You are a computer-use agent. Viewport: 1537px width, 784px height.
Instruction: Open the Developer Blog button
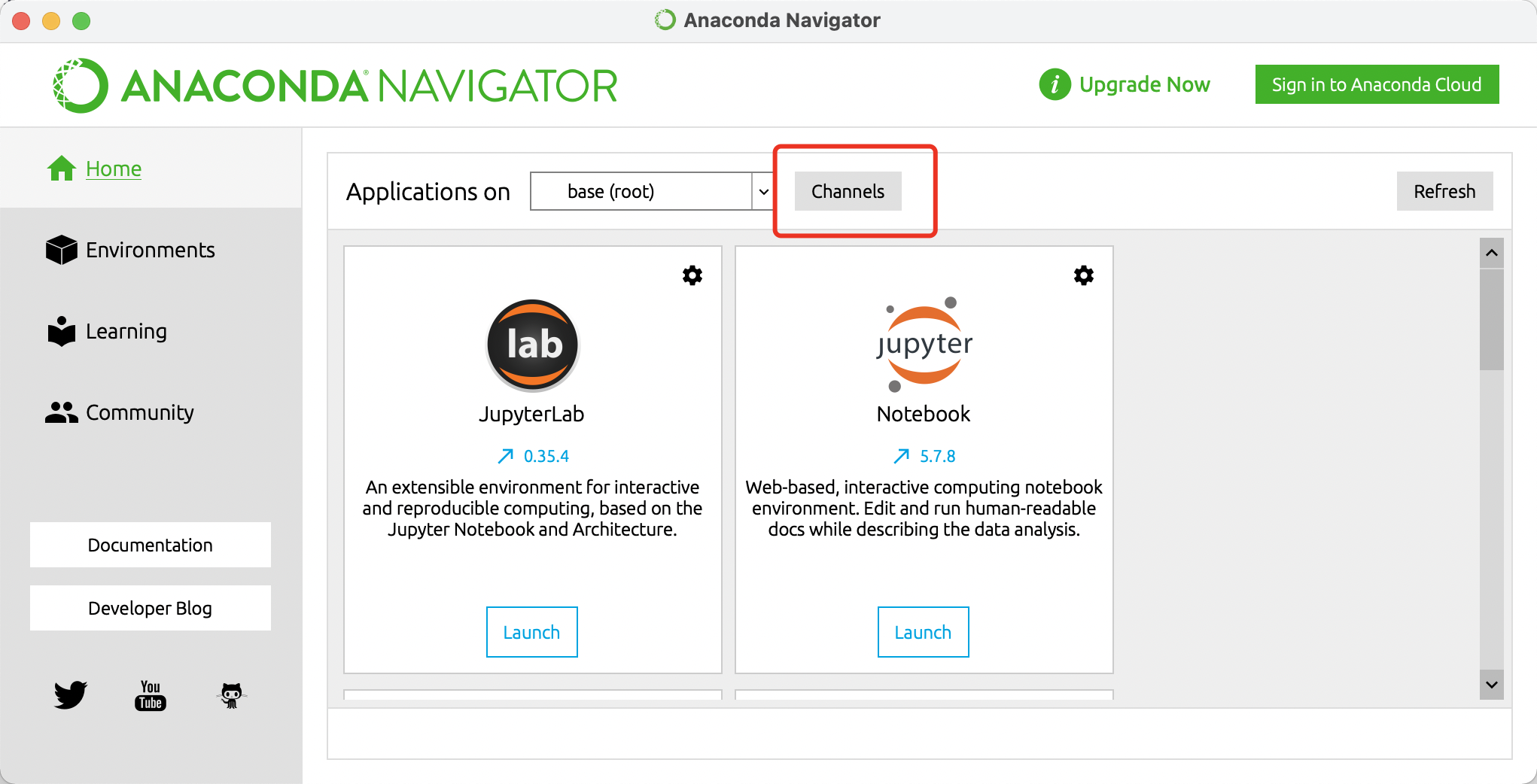[151, 608]
